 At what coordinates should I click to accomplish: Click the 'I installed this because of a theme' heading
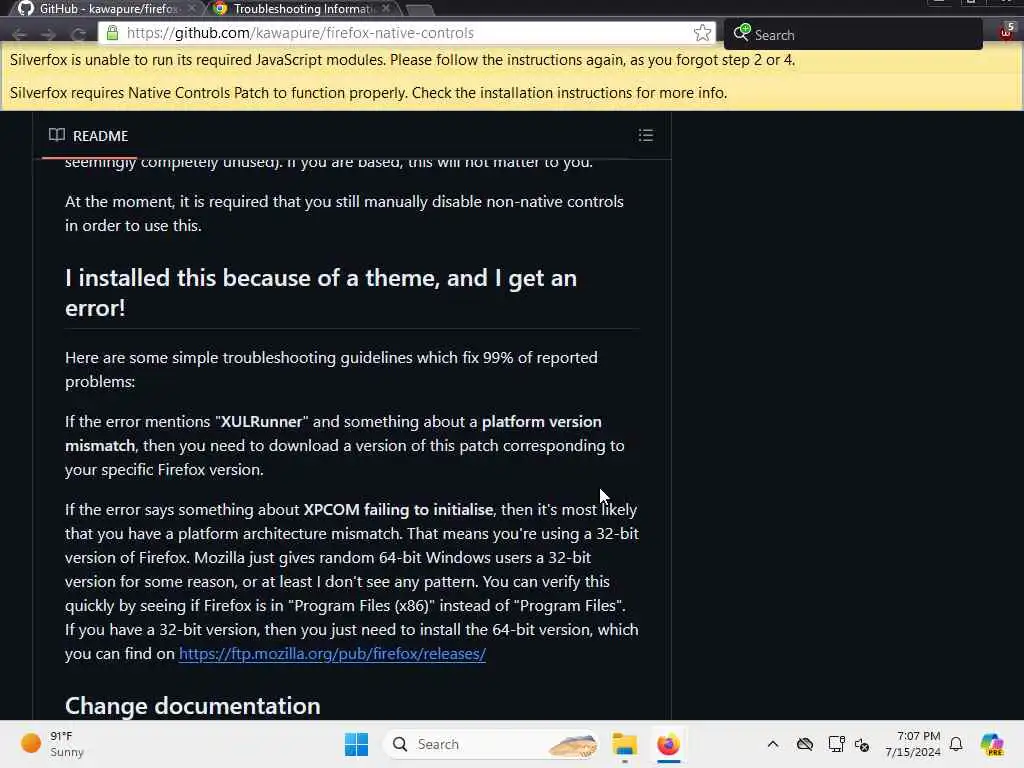click(x=321, y=293)
